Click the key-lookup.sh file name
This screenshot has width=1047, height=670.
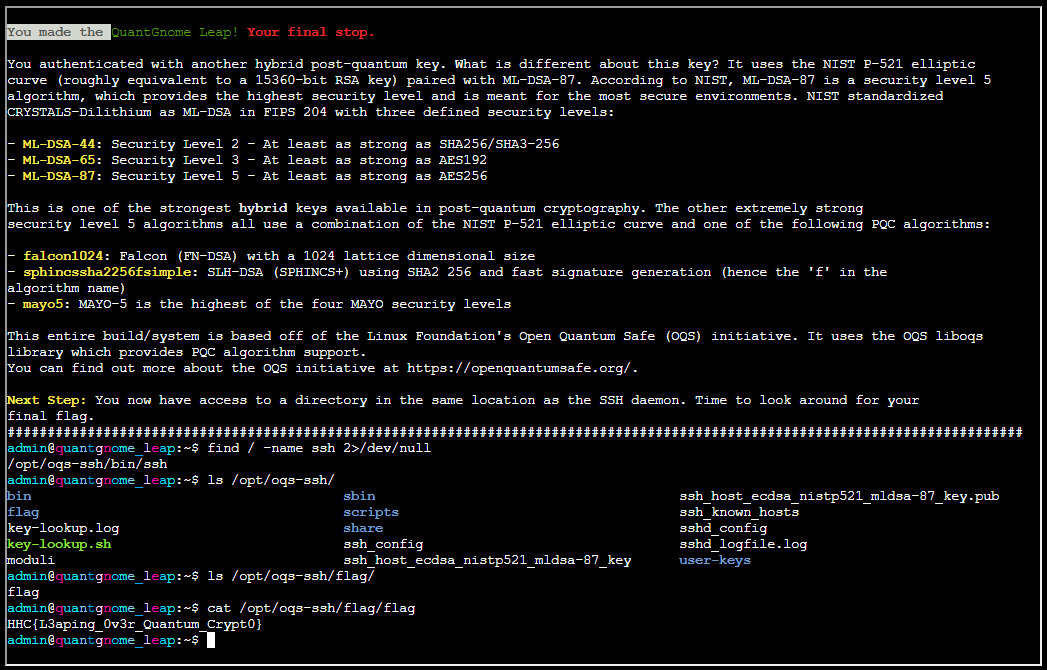click(59, 544)
